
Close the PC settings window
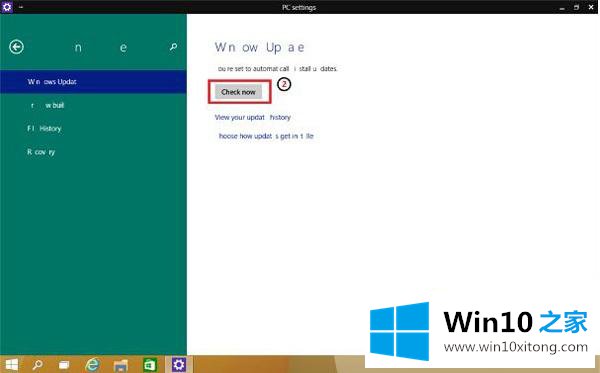click(591, 7)
